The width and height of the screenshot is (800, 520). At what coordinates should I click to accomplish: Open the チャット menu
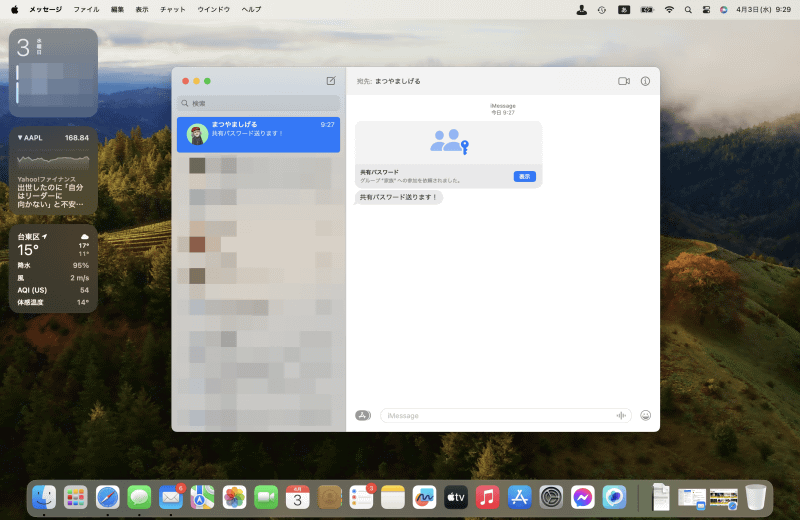(172, 9)
